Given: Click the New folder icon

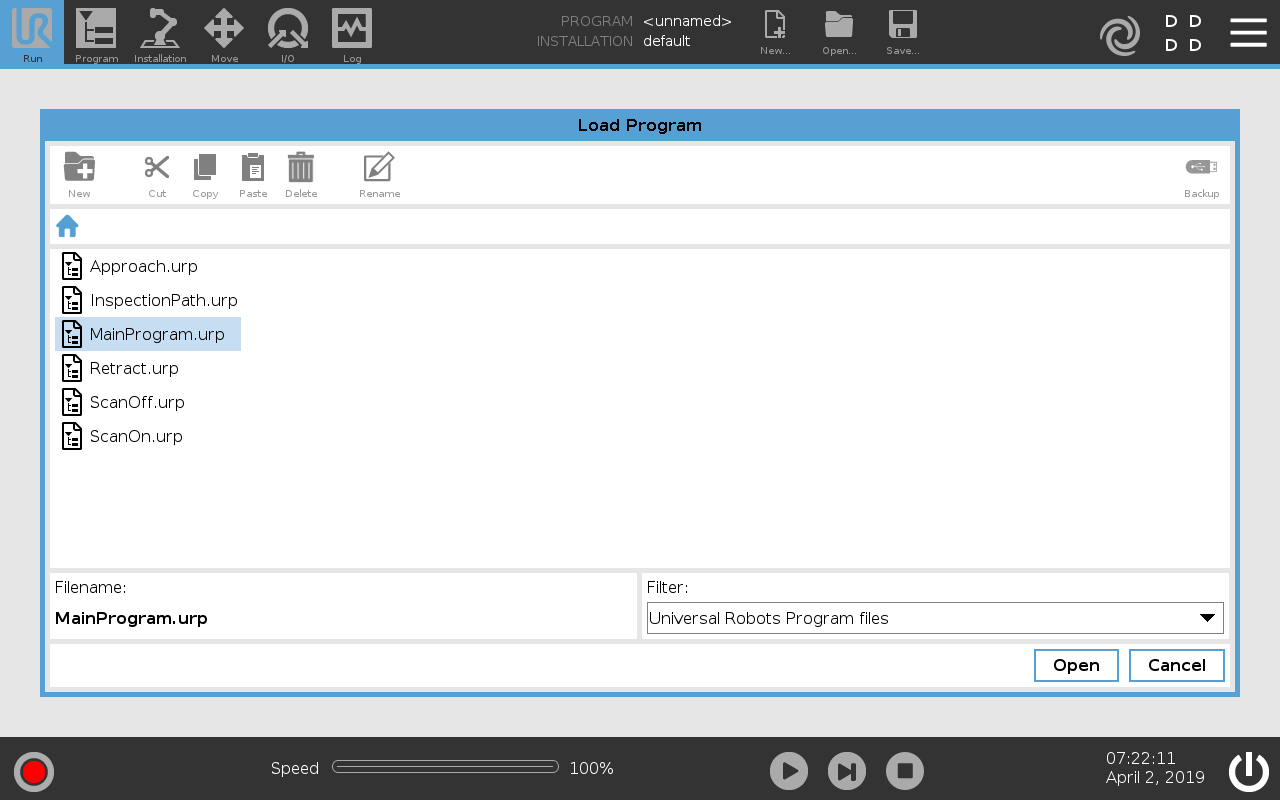Looking at the screenshot, I should point(79,168).
